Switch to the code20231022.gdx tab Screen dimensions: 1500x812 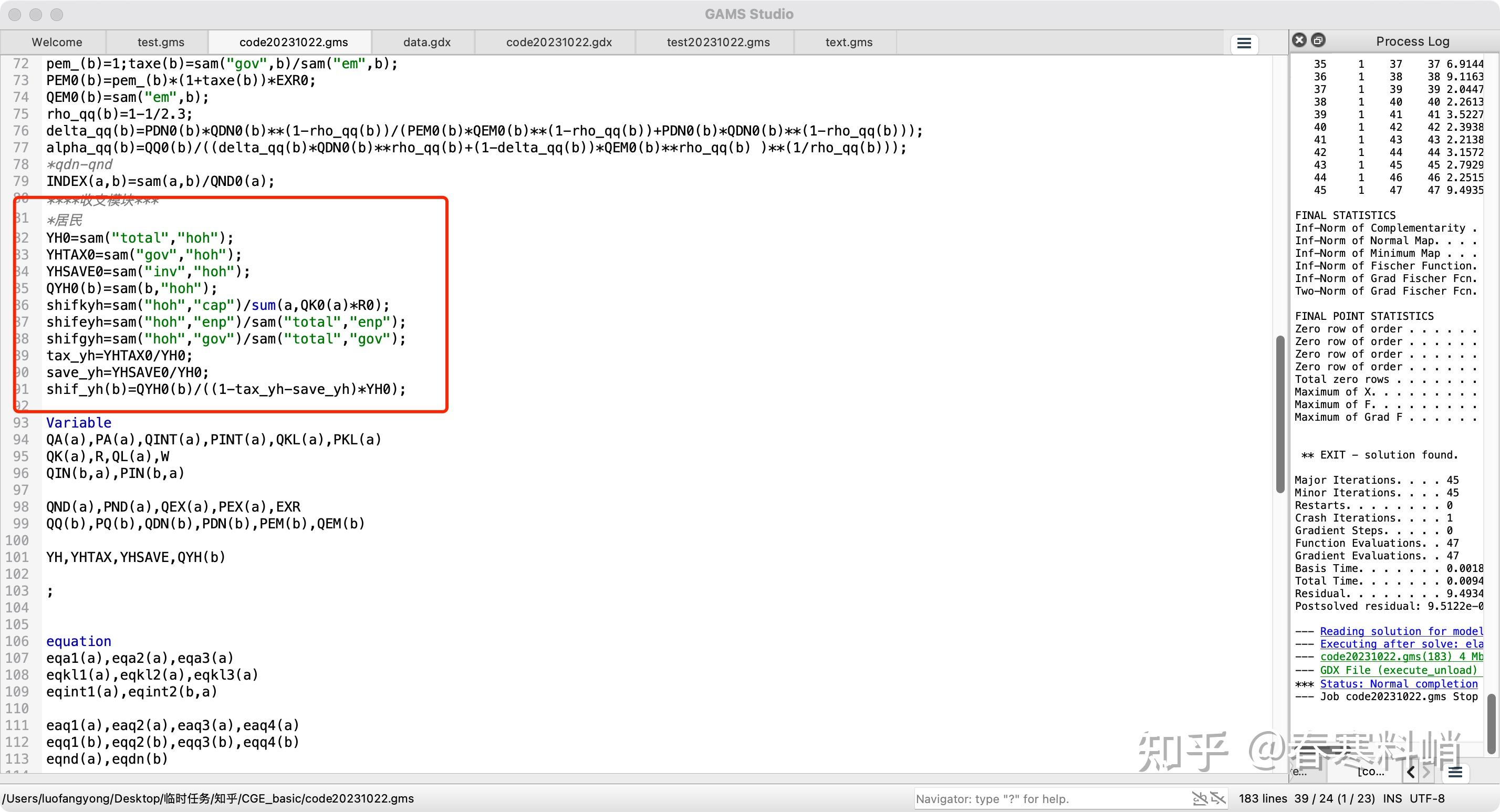(558, 42)
